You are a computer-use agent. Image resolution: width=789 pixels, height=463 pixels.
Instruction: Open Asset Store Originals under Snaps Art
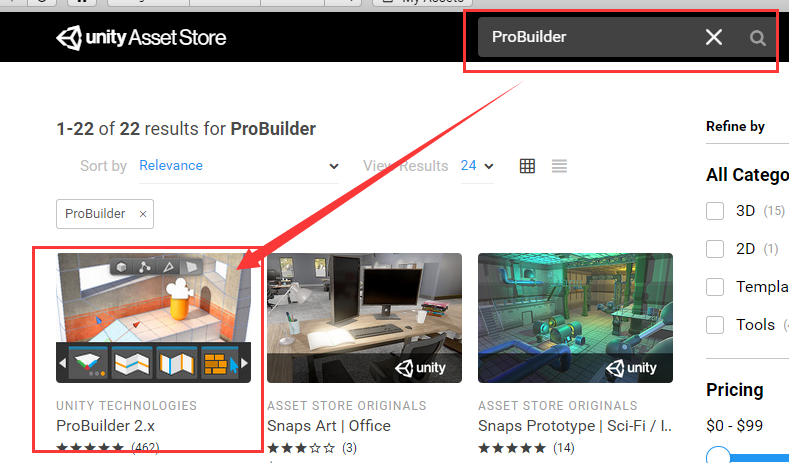[x=347, y=406]
